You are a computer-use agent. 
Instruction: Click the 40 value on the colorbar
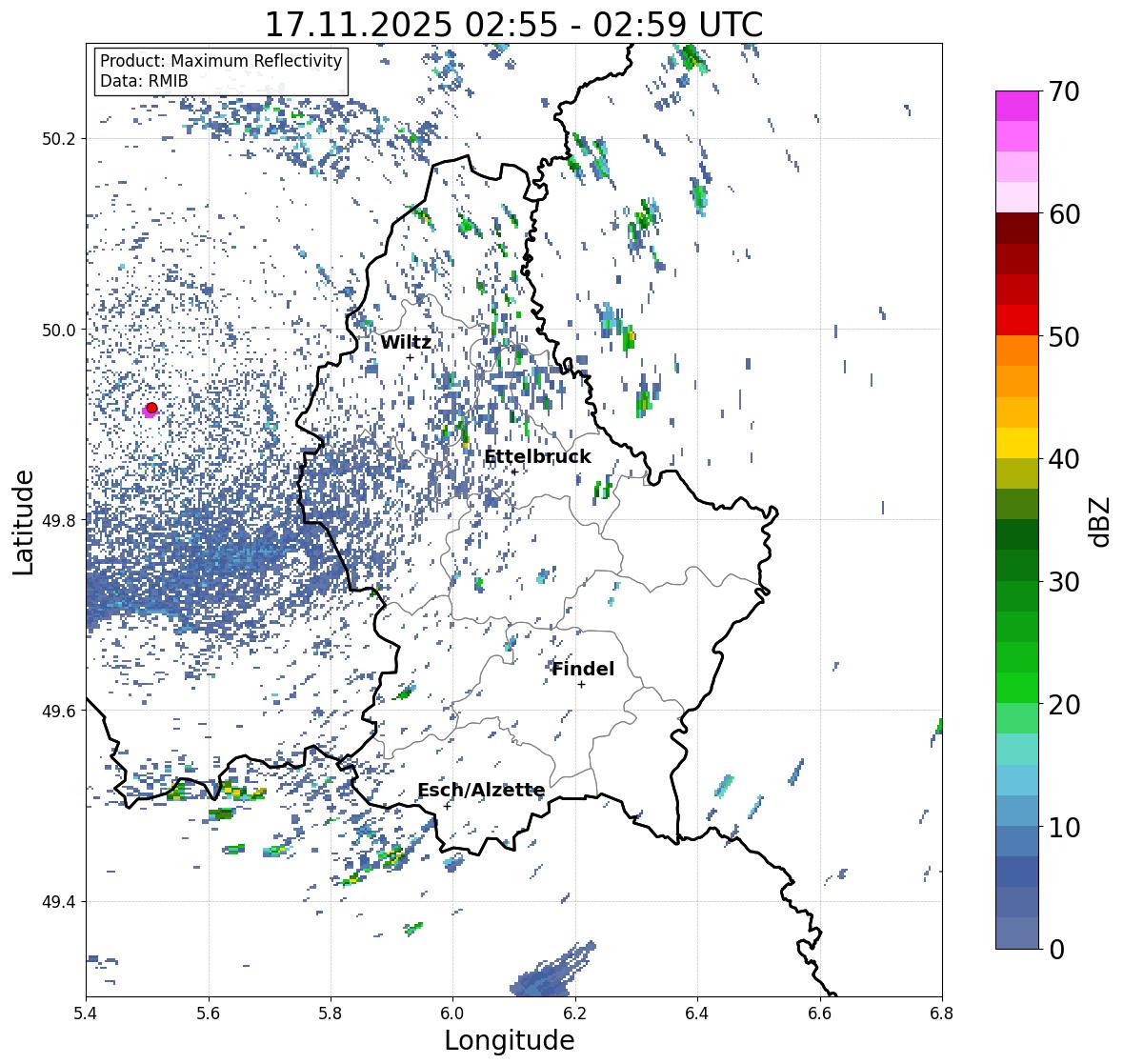point(1063,459)
